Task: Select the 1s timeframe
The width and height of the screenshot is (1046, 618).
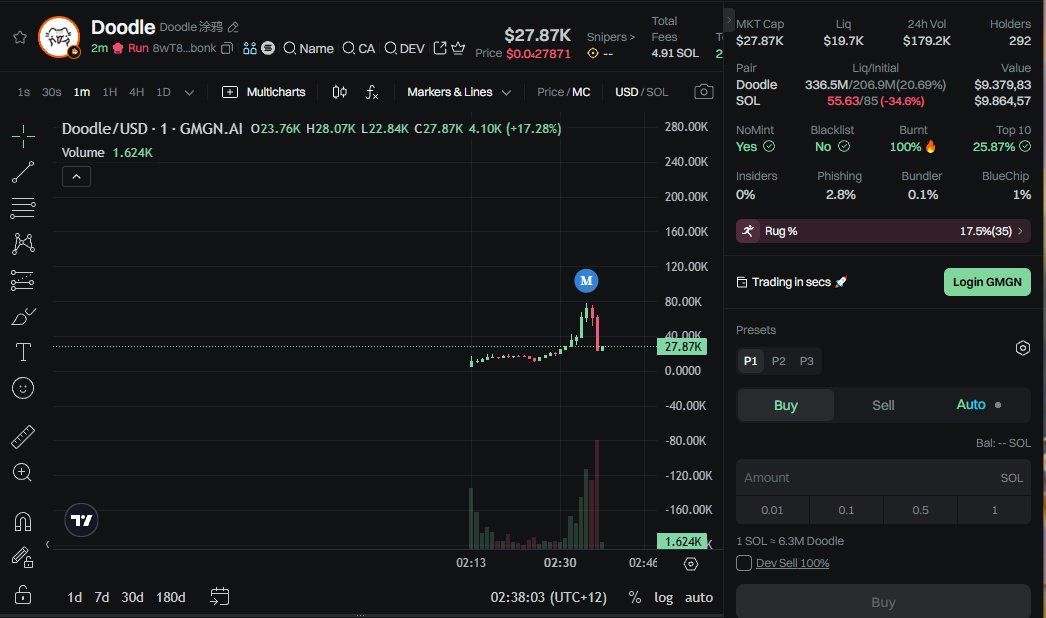Action: (23, 92)
